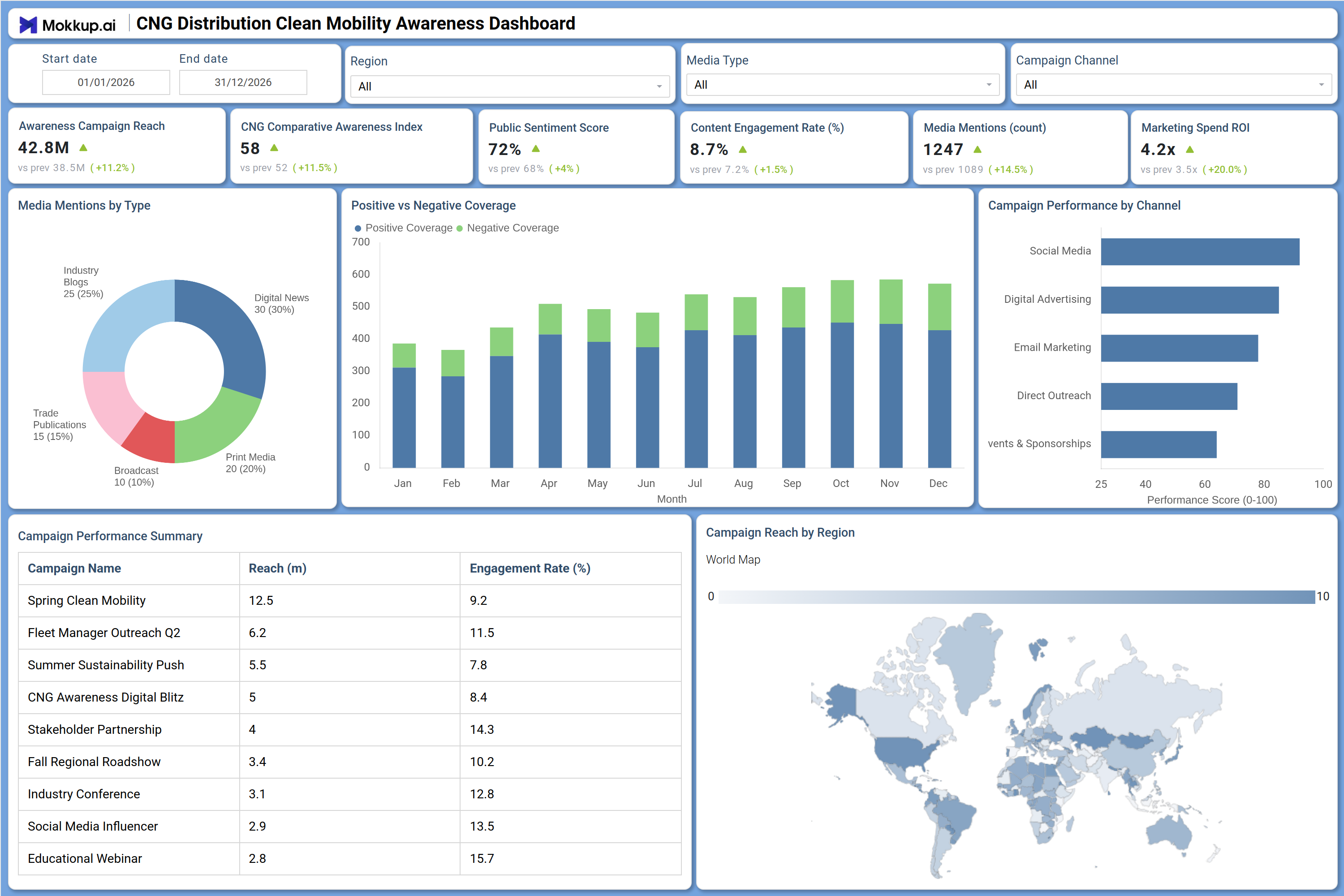
Task: Click the 12.5 reach cell
Action: [x=350, y=601]
